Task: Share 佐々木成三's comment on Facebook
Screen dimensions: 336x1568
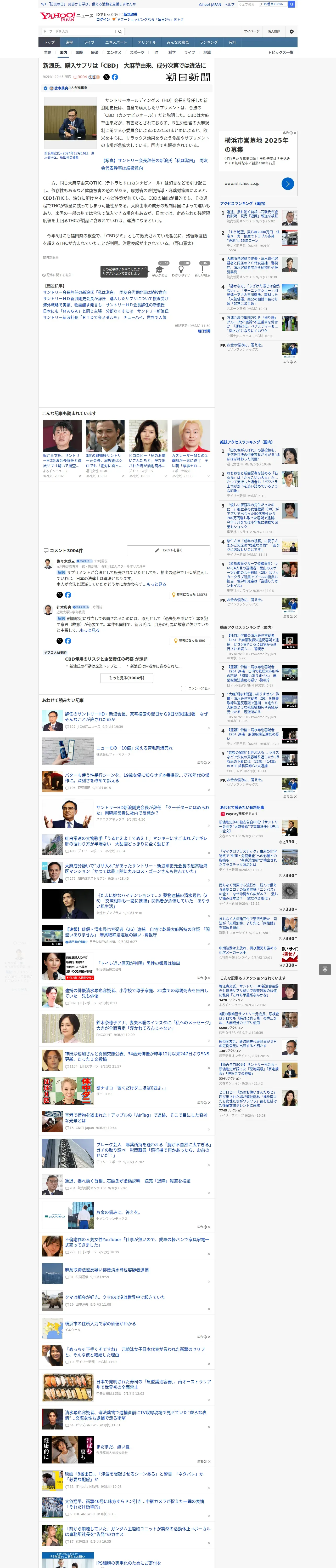Action: pyautogui.click(x=68, y=595)
